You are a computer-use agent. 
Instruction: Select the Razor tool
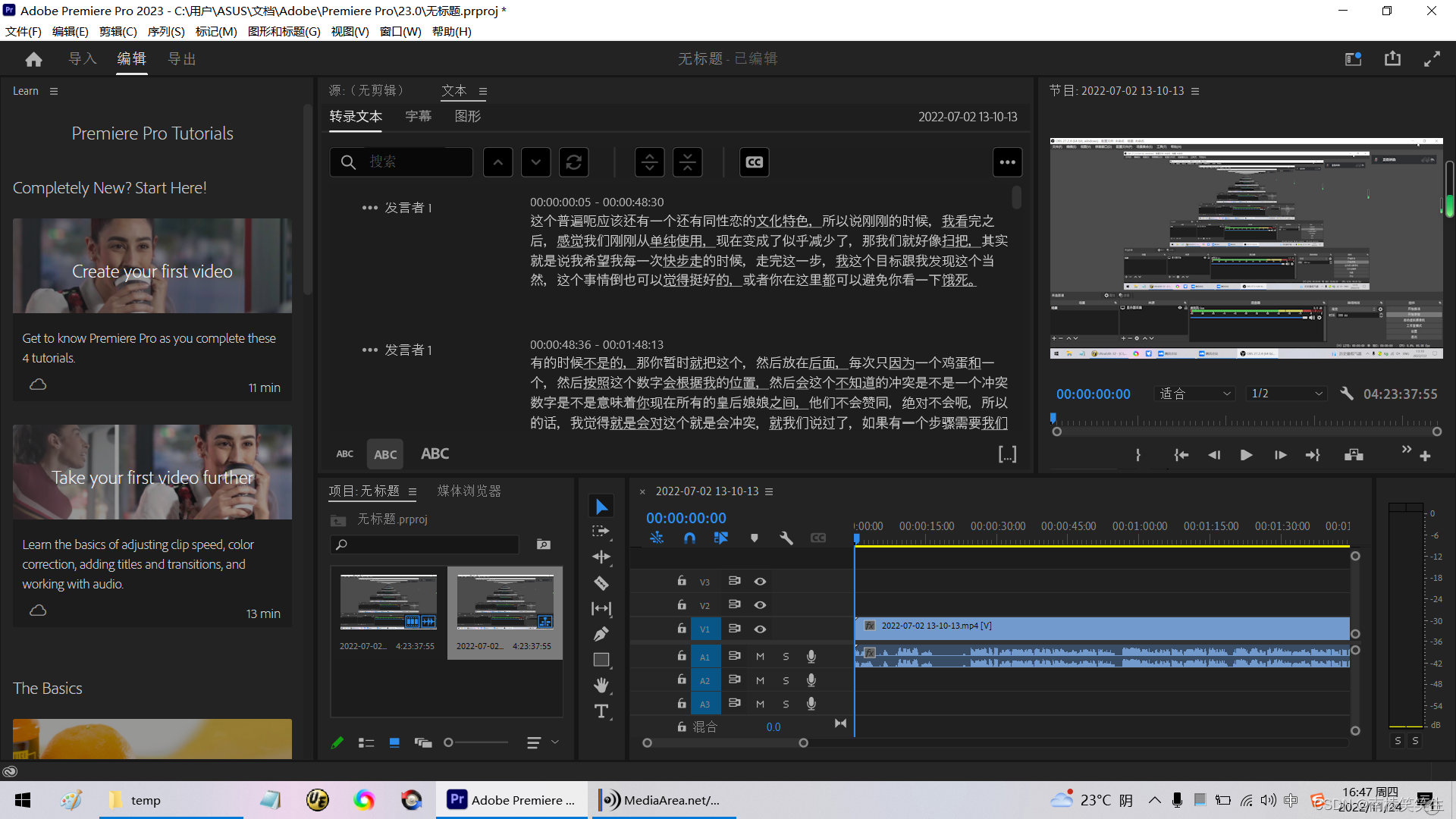601,583
